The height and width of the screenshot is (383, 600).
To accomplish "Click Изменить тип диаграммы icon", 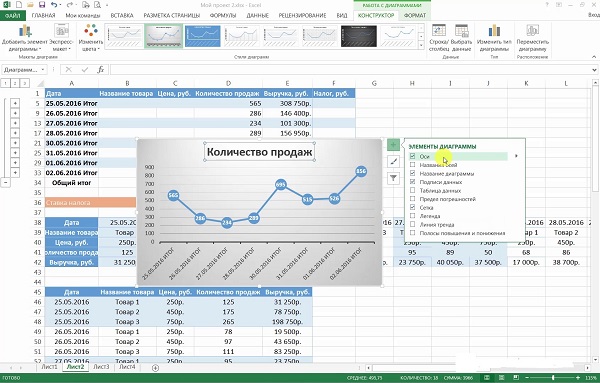I will click(494, 38).
